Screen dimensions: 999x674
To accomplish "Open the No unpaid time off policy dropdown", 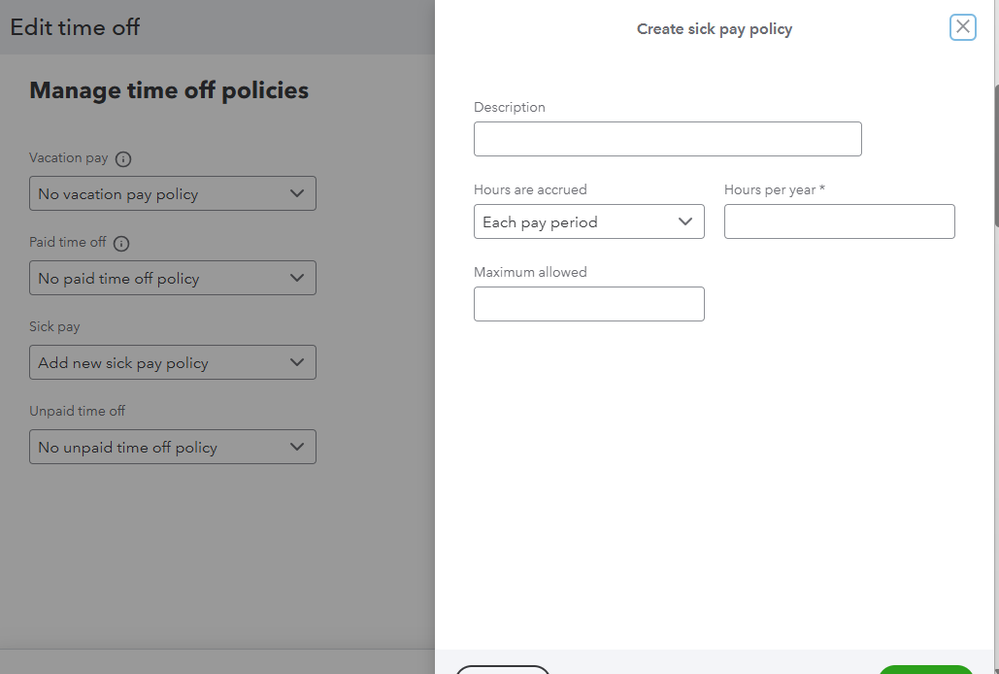I will pyautogui.click(x=150, y=447).
